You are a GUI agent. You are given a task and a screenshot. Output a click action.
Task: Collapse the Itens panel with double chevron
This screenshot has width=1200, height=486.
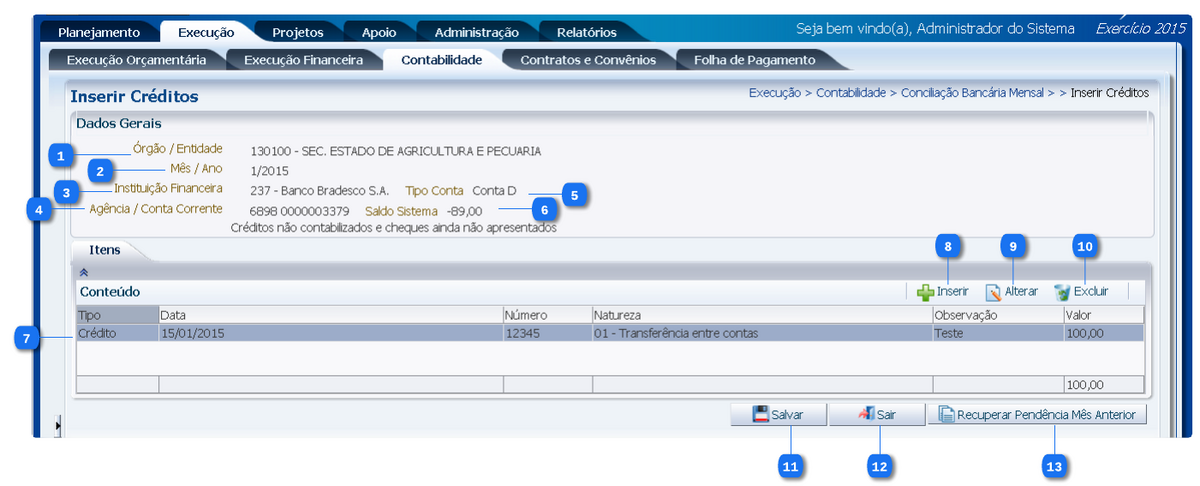tap(84, 271)
